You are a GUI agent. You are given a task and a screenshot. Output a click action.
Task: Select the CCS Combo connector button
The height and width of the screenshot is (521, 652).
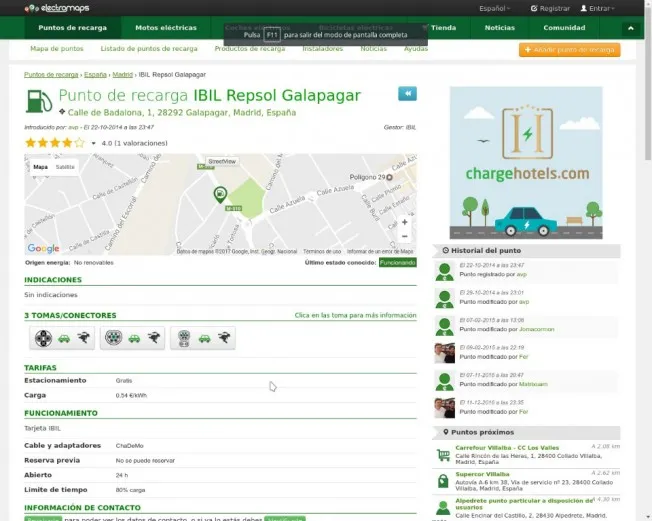[x=203, y=338]
